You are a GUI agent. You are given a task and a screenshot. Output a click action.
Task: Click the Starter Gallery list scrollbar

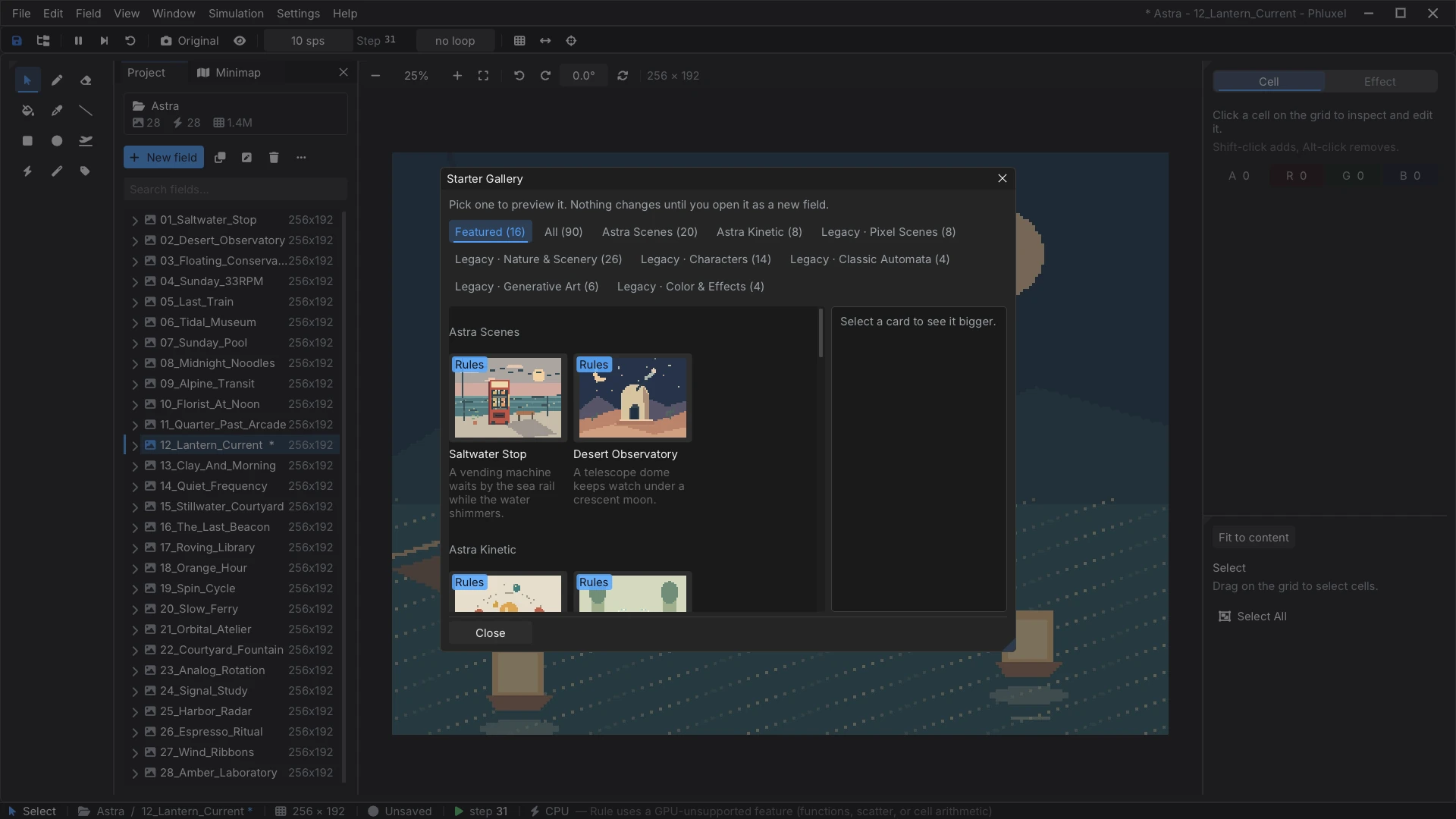coord(821,333)
